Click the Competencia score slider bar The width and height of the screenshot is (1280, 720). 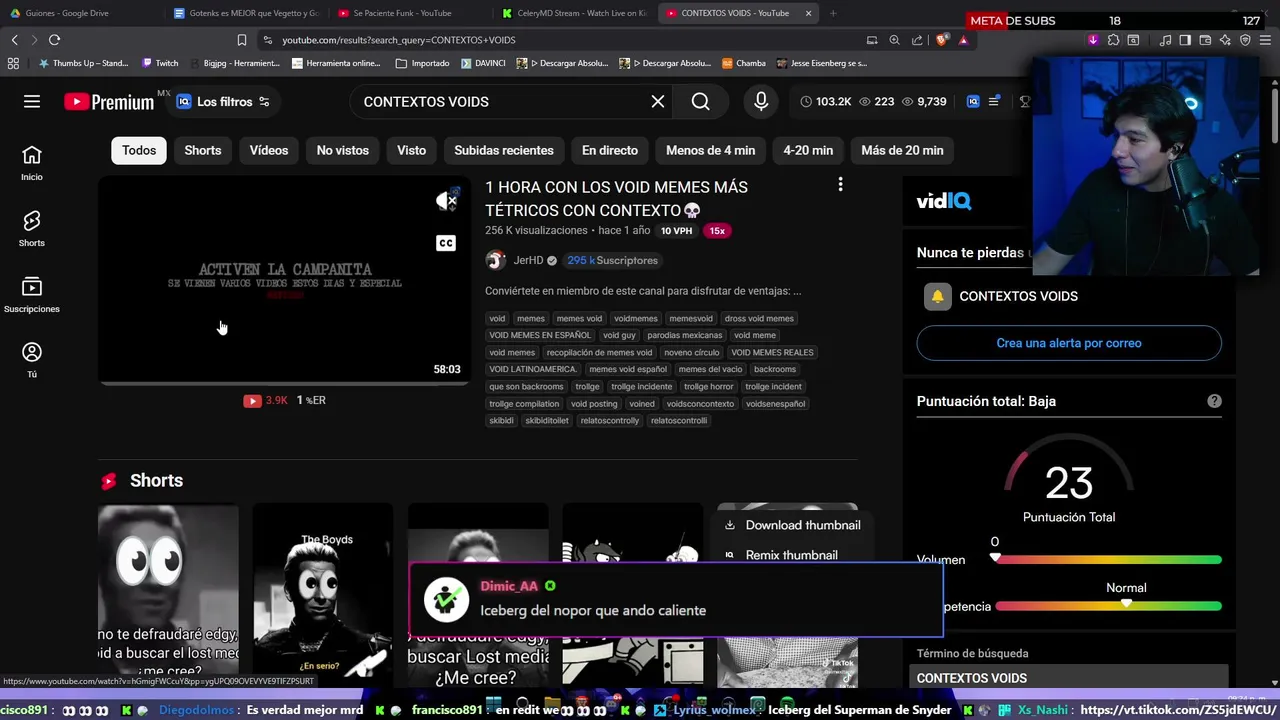[x=1108, y=606]
